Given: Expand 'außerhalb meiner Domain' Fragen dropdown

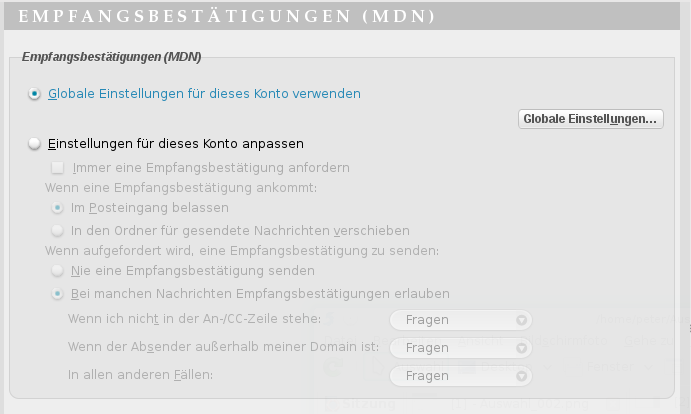Looking at the screenshot, I should point(460,348).
